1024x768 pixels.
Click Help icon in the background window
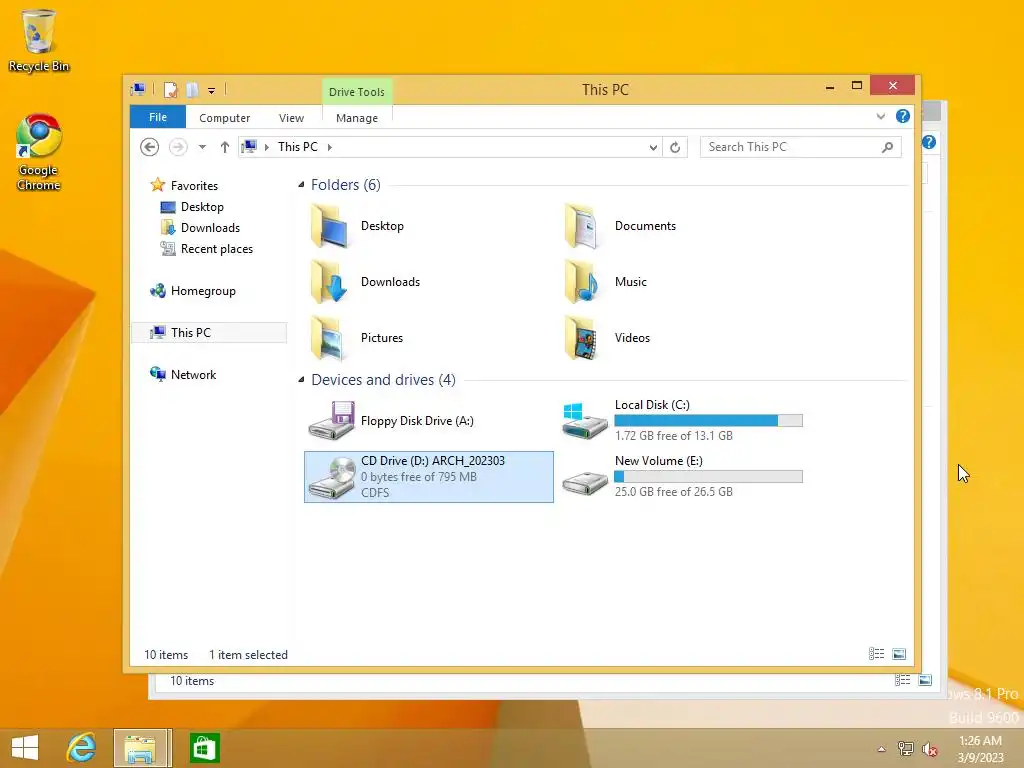point(929,142)
